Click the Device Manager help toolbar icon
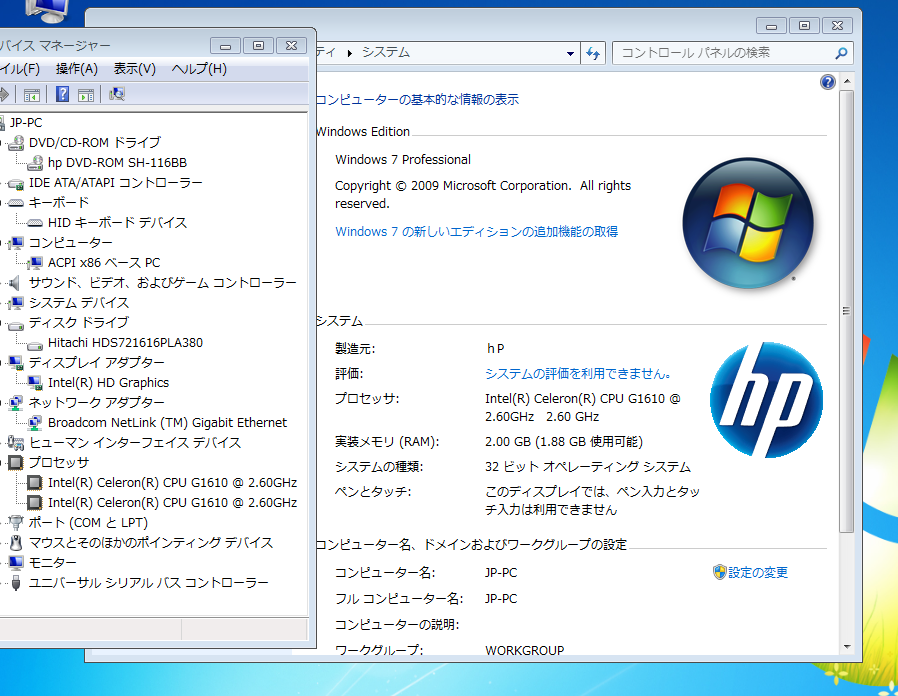898x696 pixels. point(62,94)
